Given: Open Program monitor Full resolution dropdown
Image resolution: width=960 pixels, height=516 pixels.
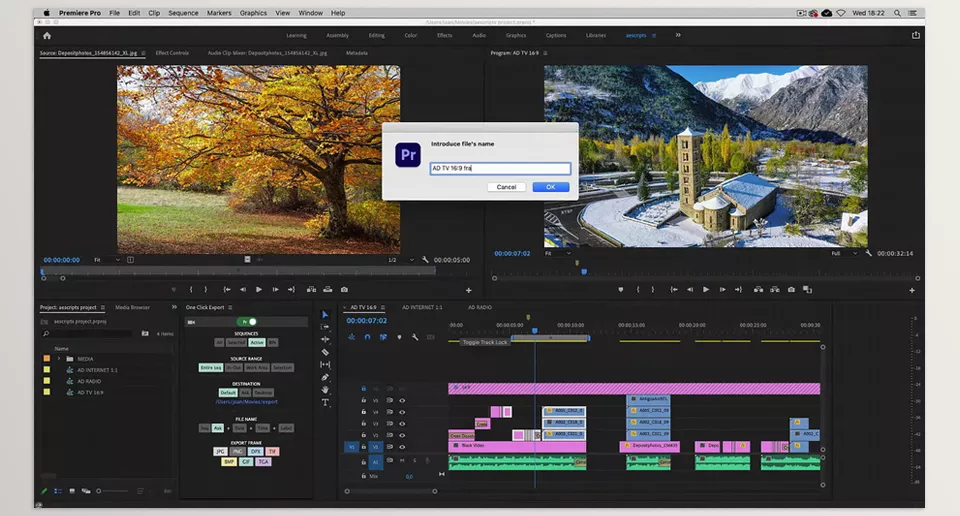Looking at the screenshot, I should 844,253.
